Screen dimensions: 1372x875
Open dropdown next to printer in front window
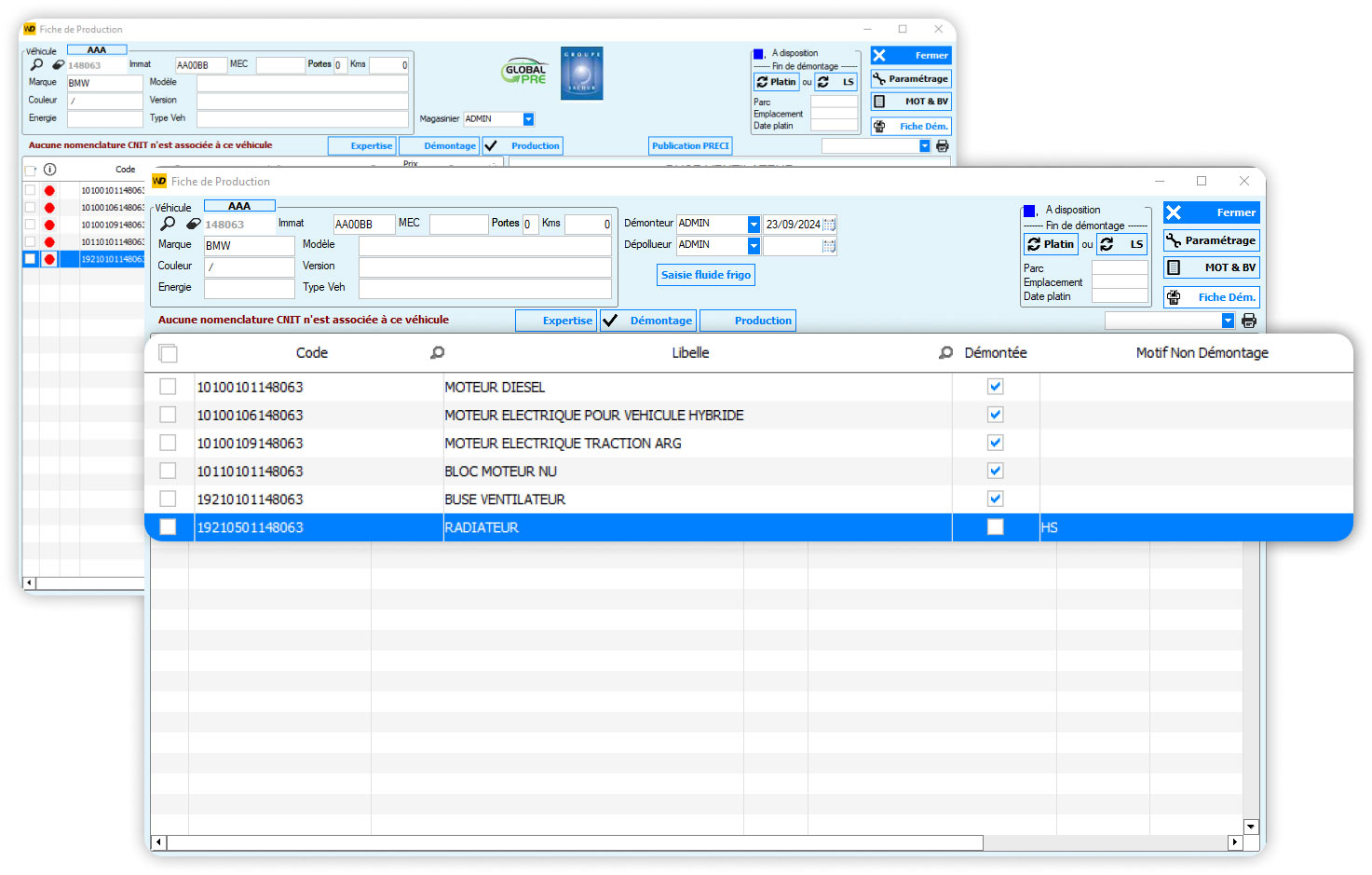point(1228,321)
